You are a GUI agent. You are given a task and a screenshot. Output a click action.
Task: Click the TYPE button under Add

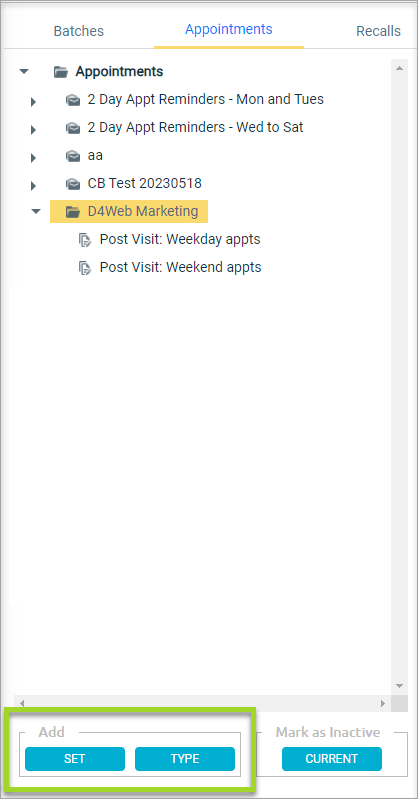click(185, 759)
